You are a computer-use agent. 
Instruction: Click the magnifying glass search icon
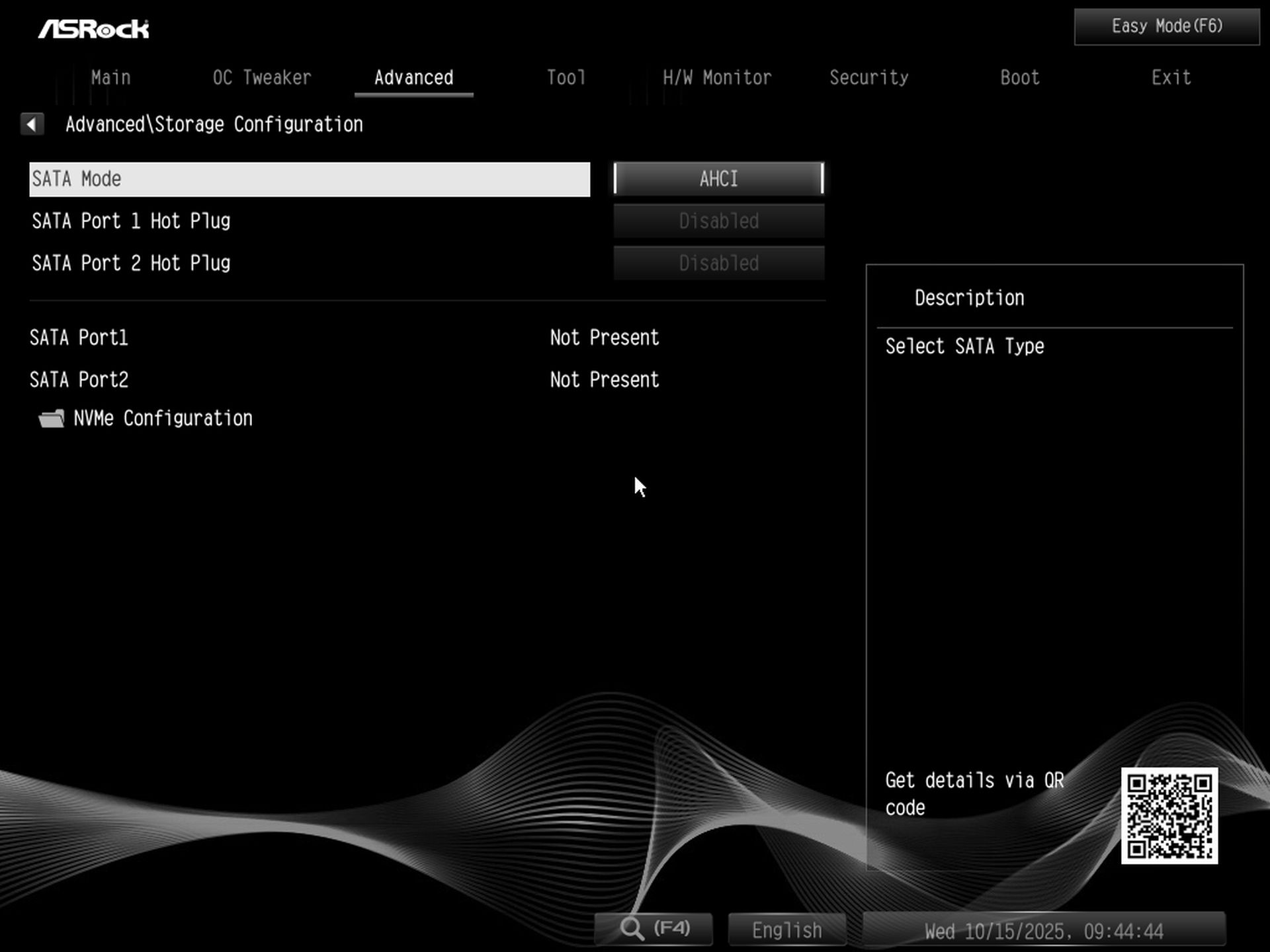632,929
